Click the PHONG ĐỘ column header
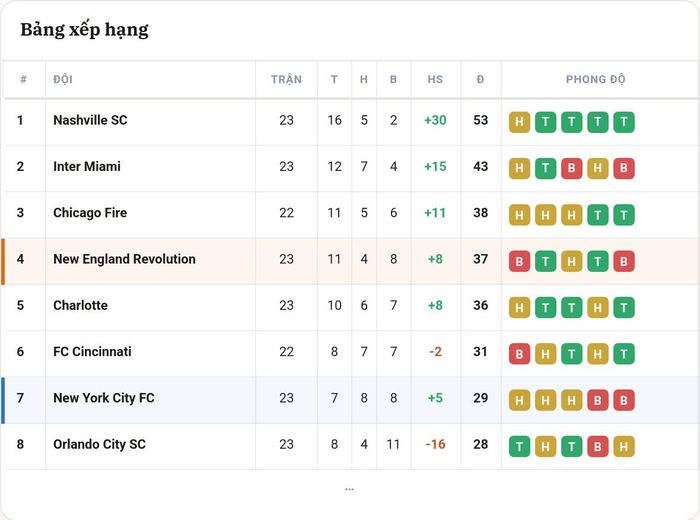 pyautogui.click(x=596, y=79)
